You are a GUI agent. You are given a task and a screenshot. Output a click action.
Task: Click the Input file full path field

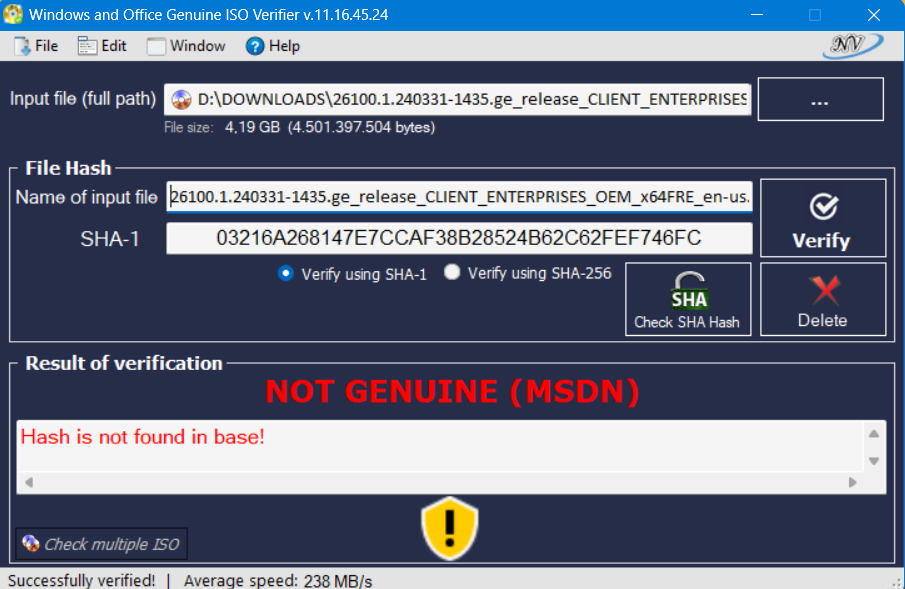(x=457, y=99)
